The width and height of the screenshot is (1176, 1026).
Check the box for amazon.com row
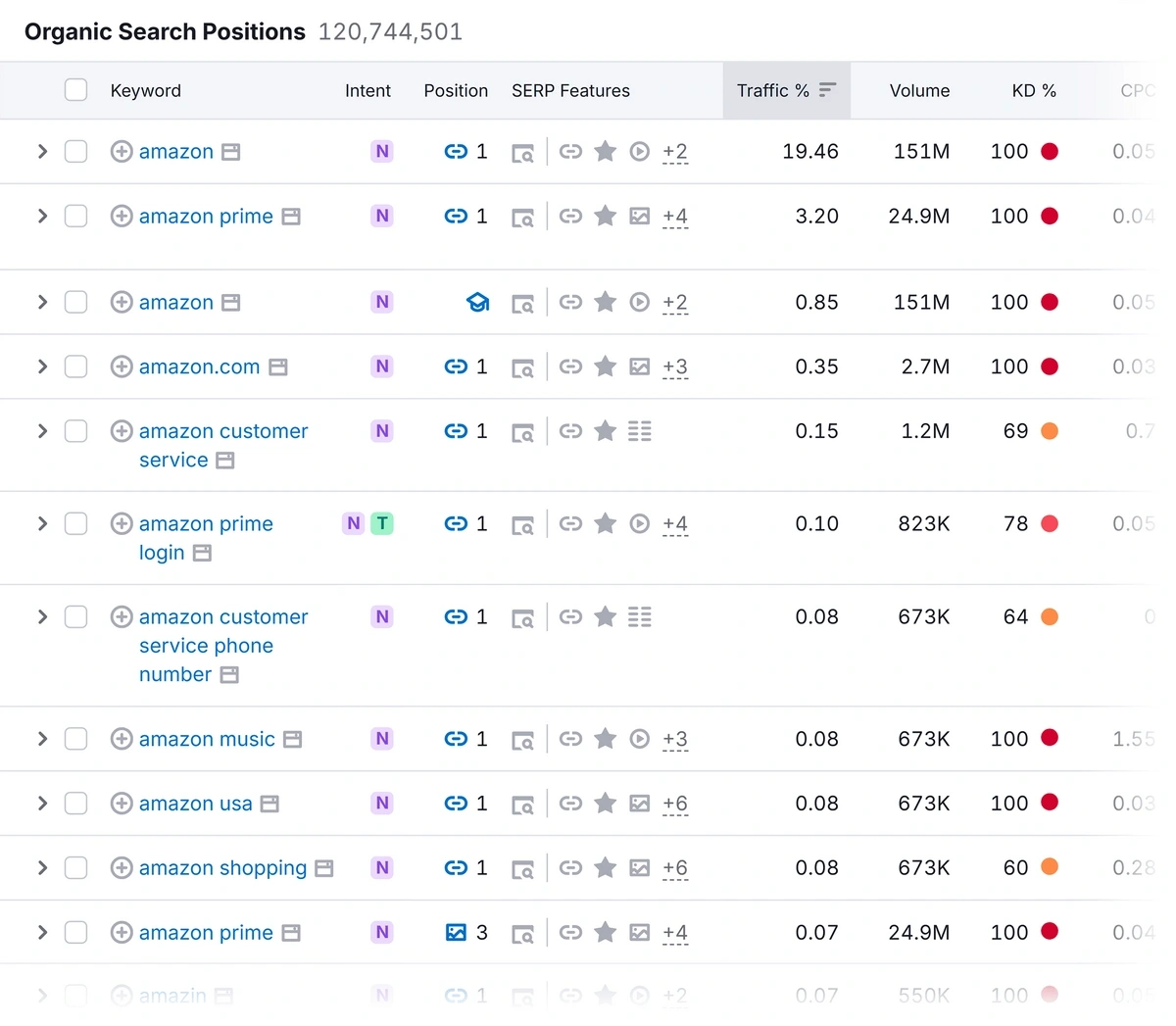click(75, 366)
